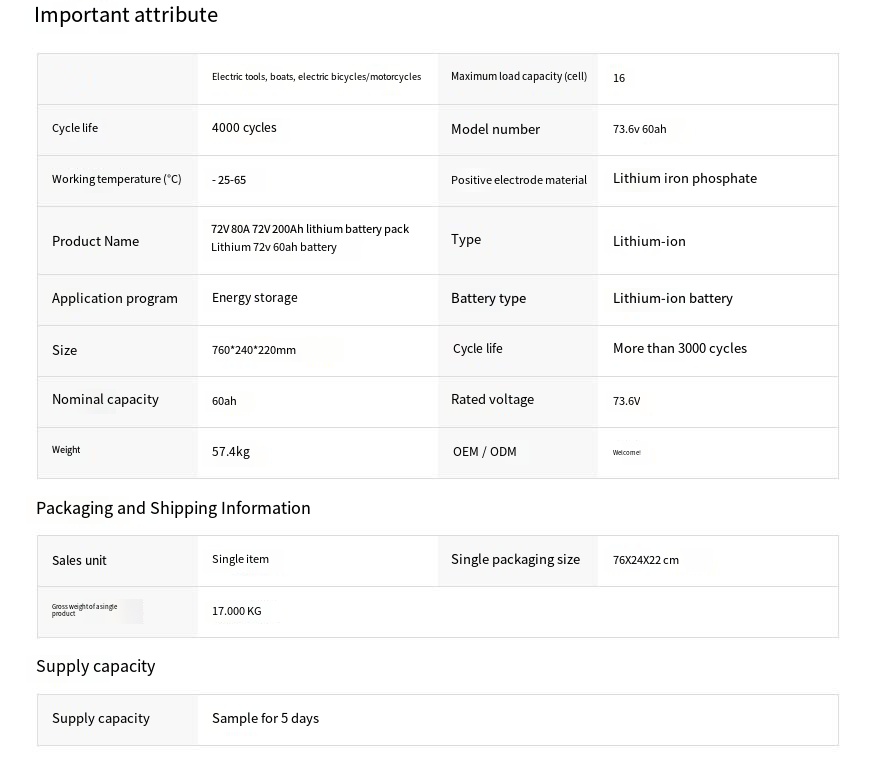Click the "Packaging and Shipping Information" heading
Viewport: 873px width, 758px height.
[x=173, y=508]
